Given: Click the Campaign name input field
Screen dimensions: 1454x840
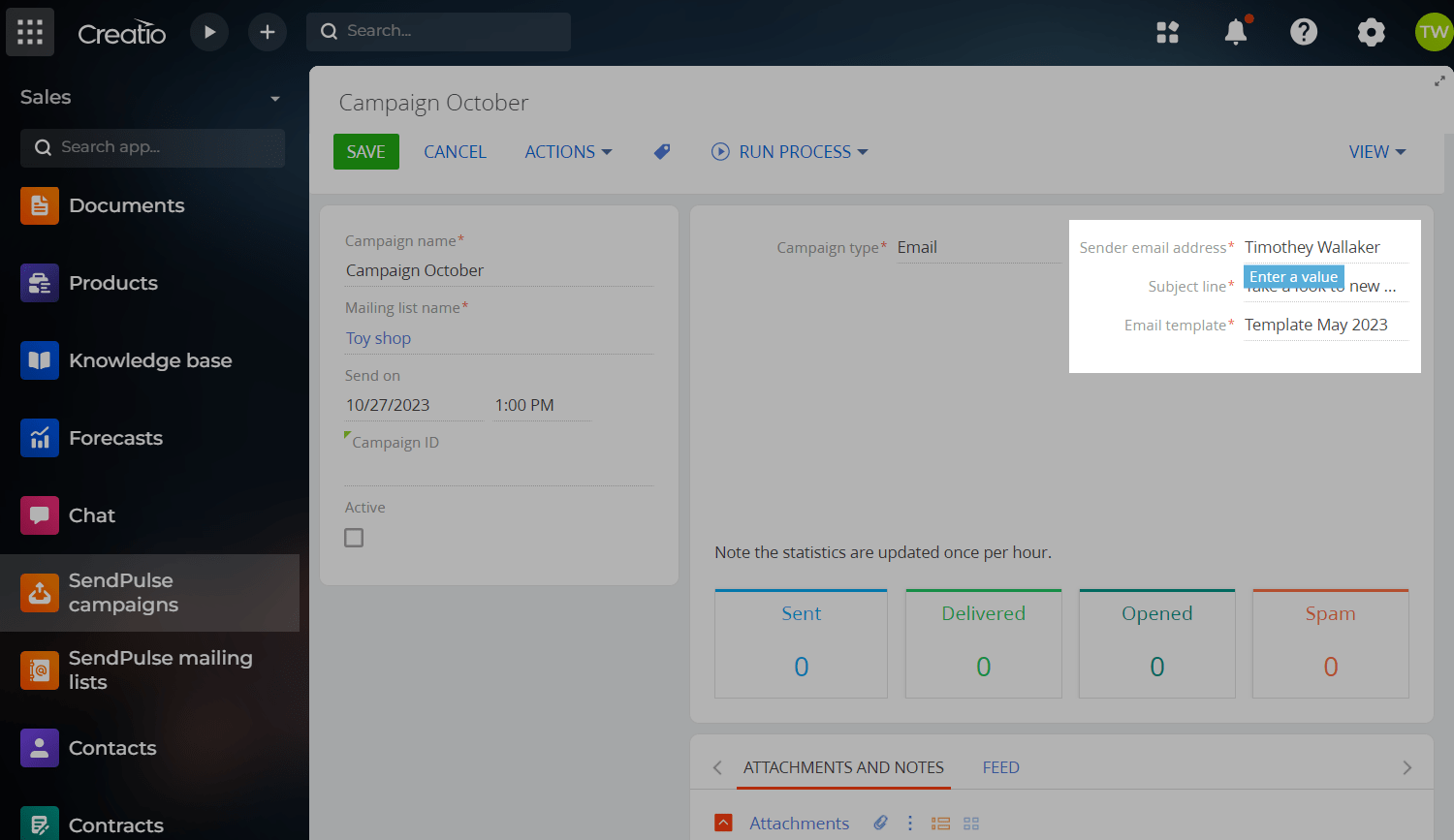Looking at the screenshot, I should pyautogui.click(x=499, y=270).
